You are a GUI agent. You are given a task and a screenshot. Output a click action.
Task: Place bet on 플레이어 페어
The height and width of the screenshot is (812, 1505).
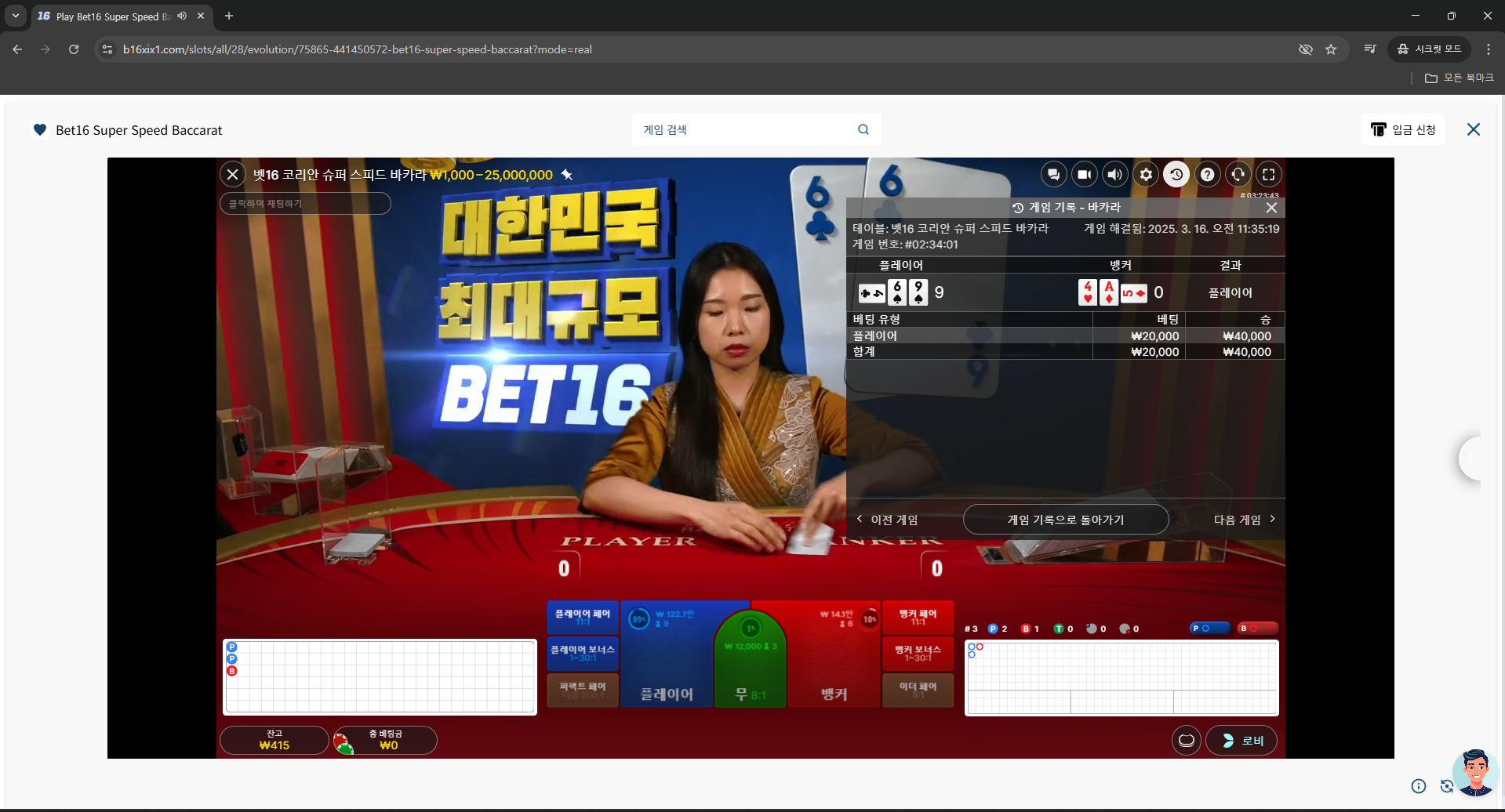583,618
